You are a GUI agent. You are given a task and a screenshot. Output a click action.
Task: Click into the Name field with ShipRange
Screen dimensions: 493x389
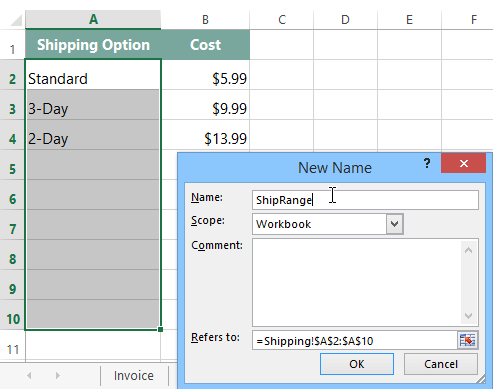point(365,200)
